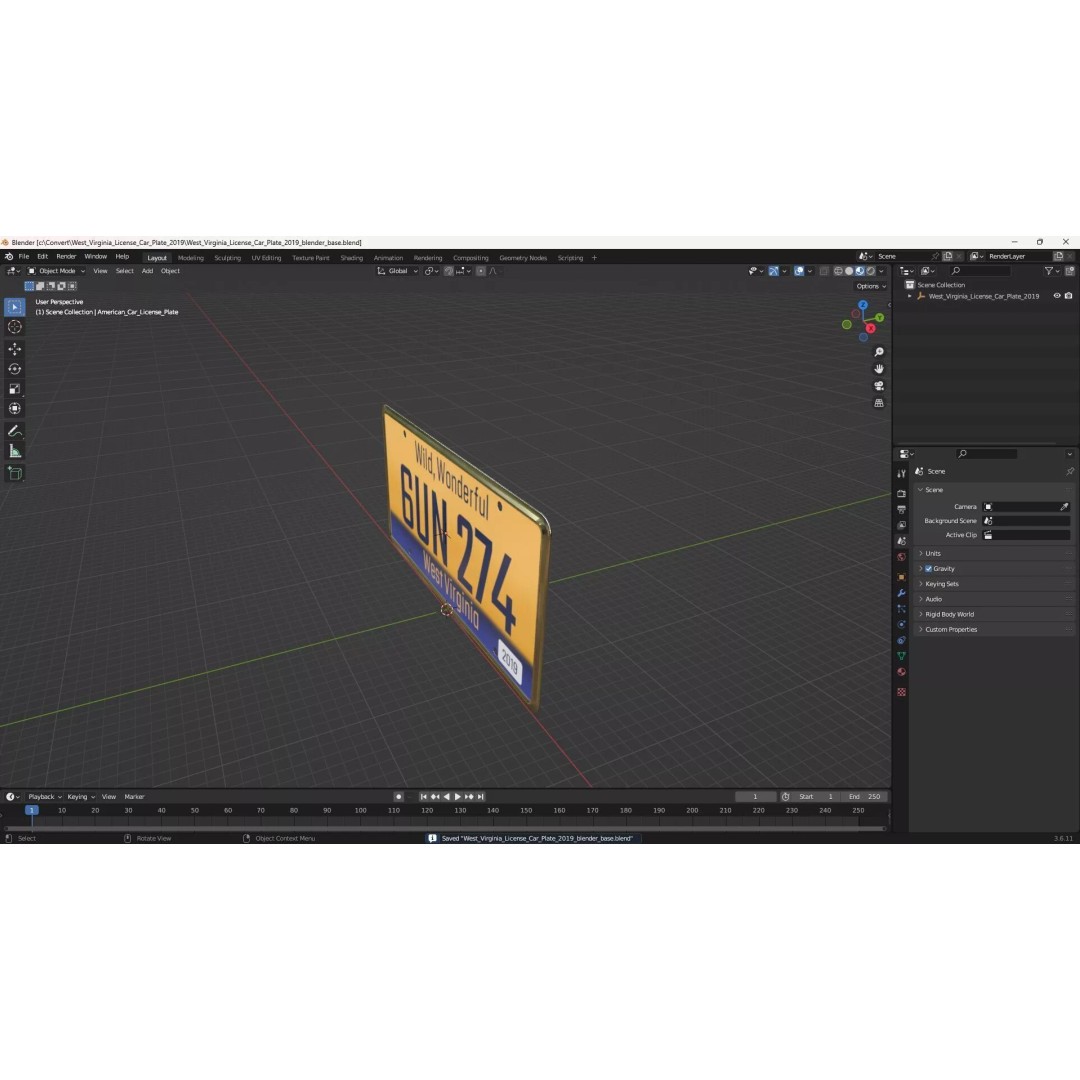The height and width of the screenshot is (1080, 1080).
Task: Click the pan view hand icon
Action: pyautogui.click(x=879, y=369)
